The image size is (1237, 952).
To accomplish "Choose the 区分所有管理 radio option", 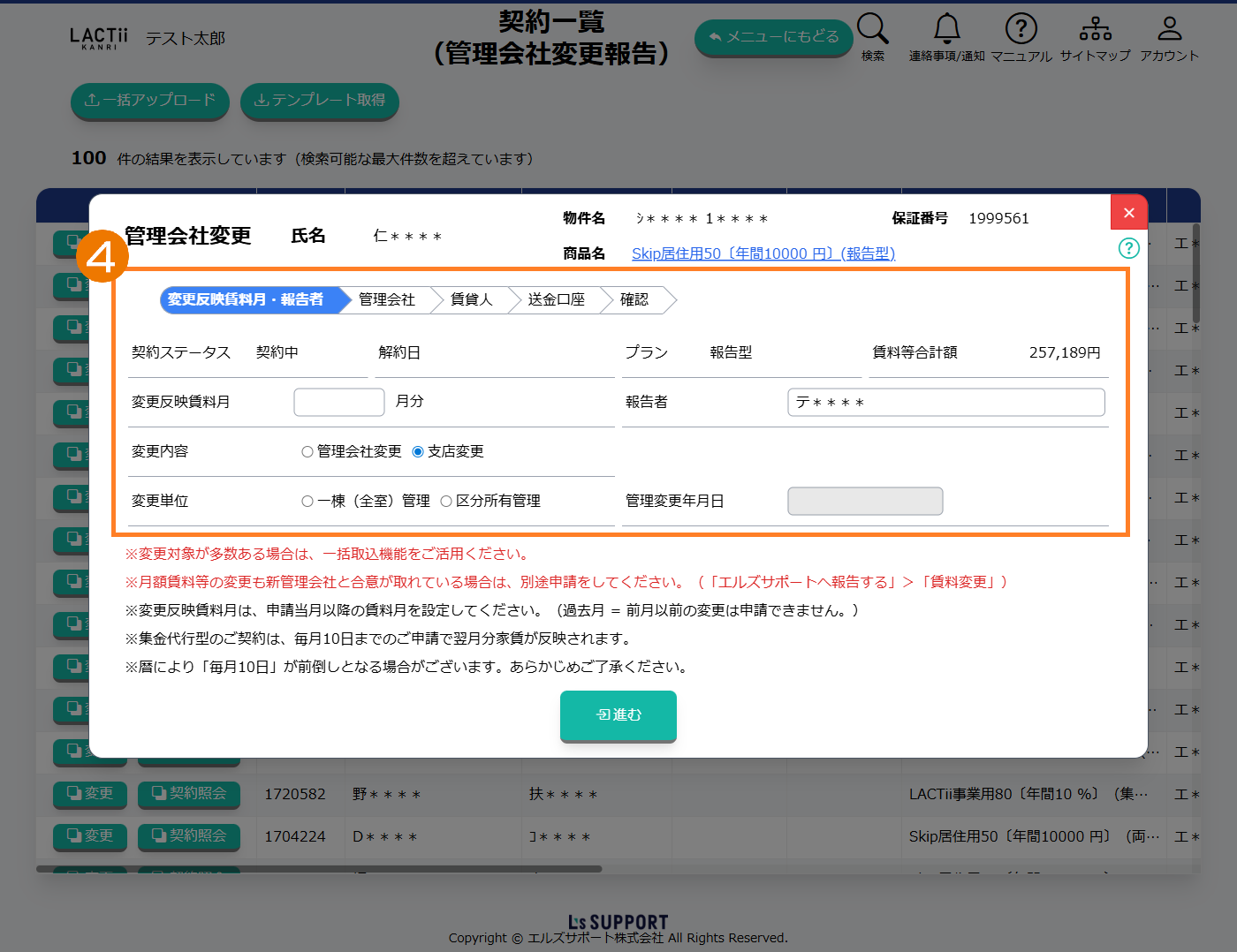I will tap(446, 501).
